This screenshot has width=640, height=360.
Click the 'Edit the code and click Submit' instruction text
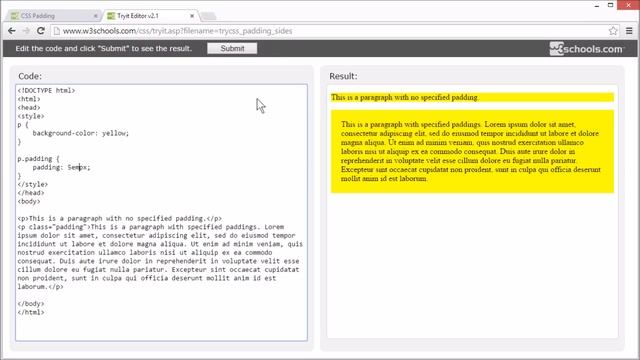104,49
